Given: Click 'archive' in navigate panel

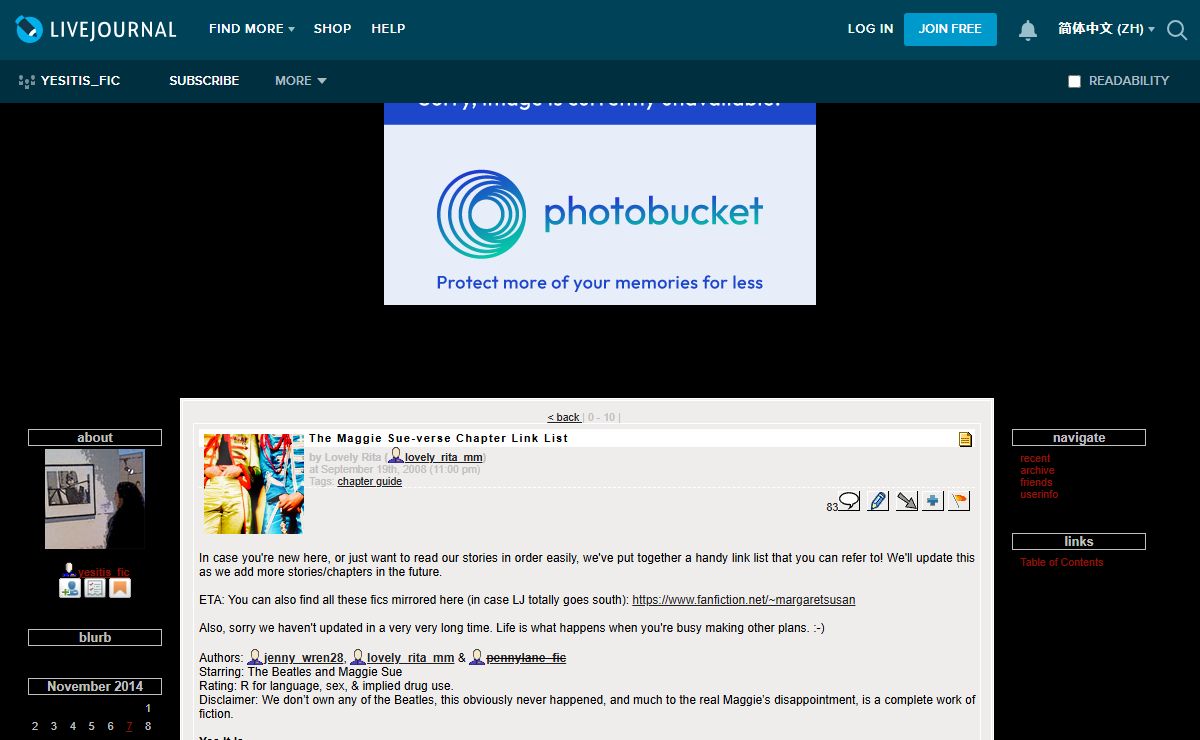Looking at the screenshot, I should (1037, 470).
